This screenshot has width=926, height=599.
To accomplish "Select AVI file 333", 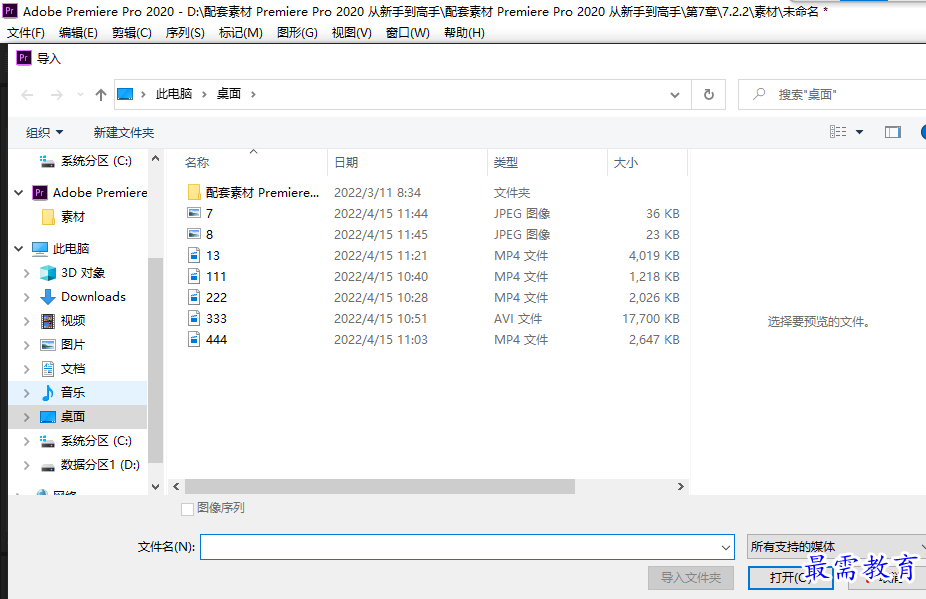I will 216,319.
